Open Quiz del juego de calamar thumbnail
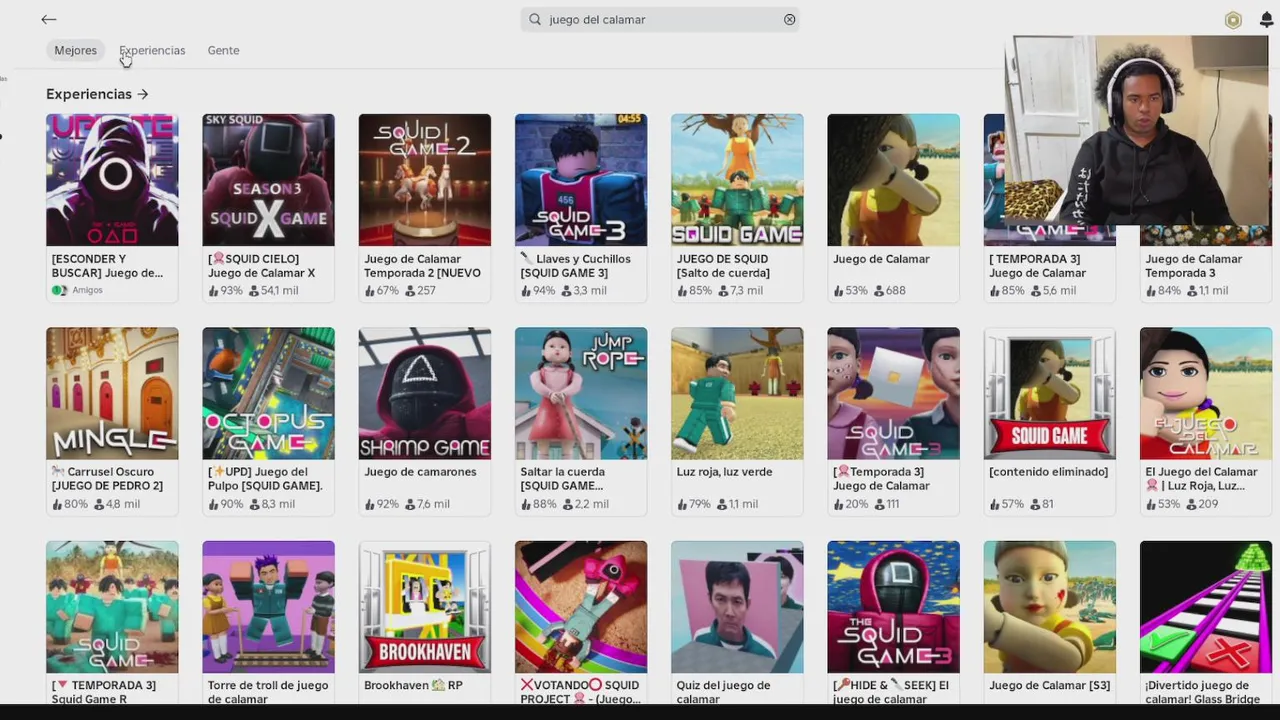 [737, 607]
